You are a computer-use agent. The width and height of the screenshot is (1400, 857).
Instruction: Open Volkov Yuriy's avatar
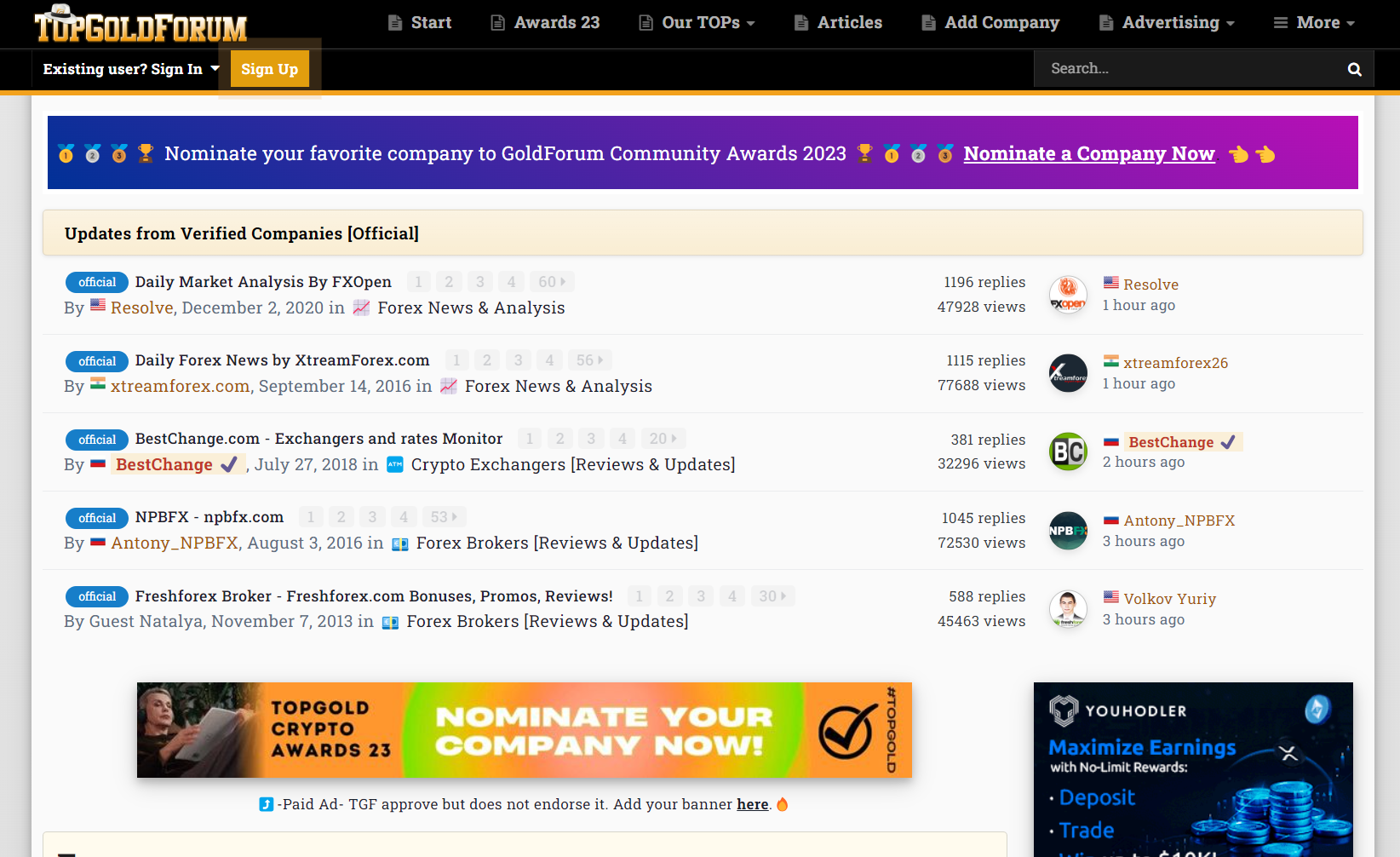[1068, 609]
